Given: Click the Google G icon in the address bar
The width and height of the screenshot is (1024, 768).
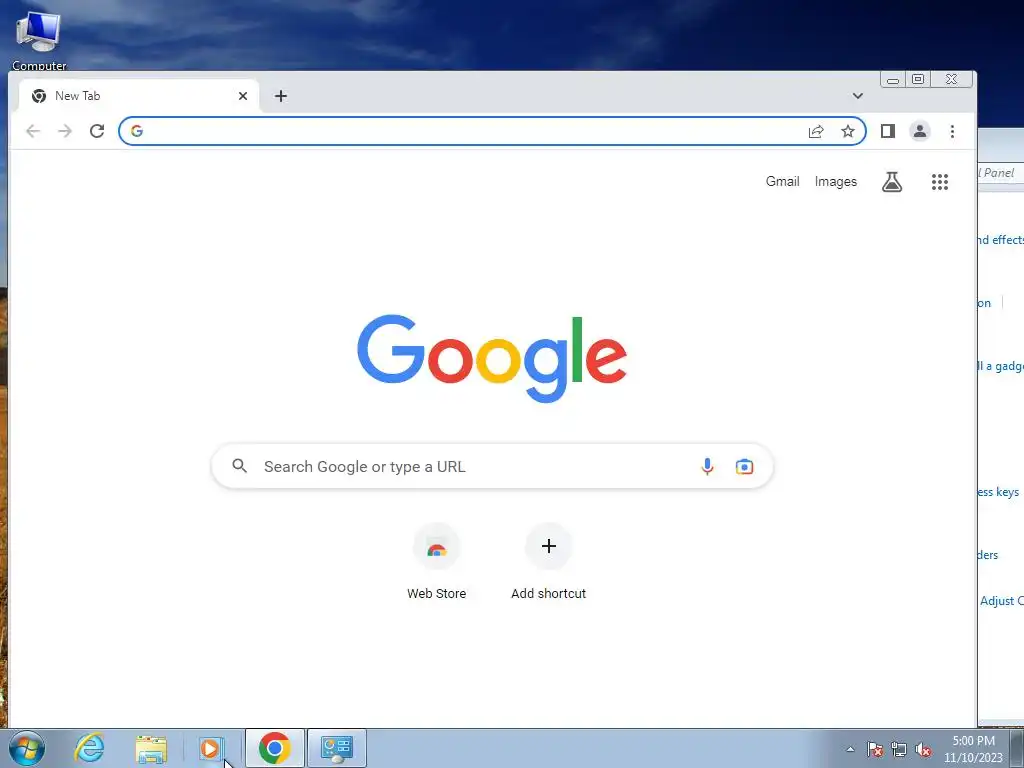Looking at the screenshot, I should 136,131.
